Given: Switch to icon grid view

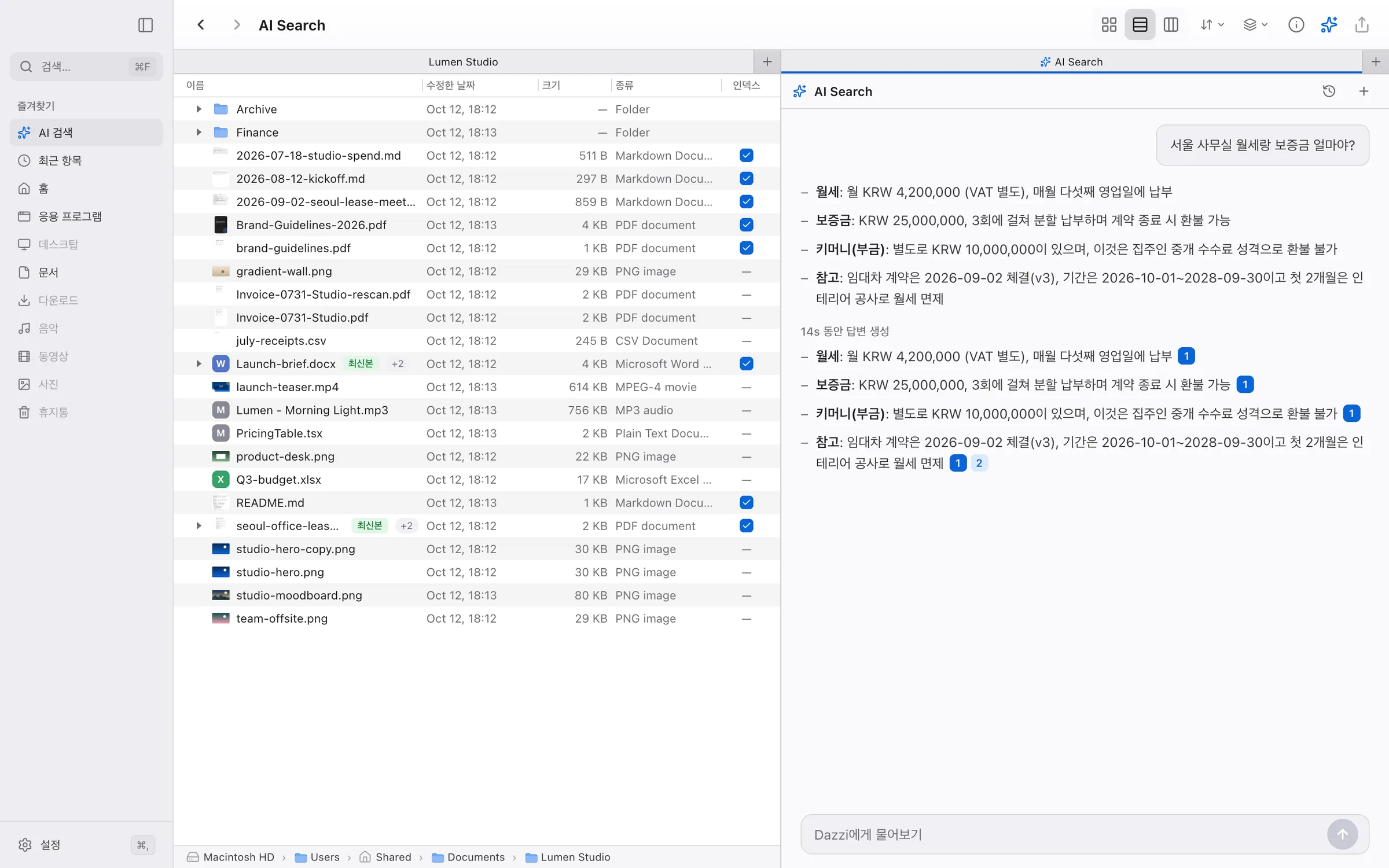Looking at the screenshot, I should point(1109,25).
